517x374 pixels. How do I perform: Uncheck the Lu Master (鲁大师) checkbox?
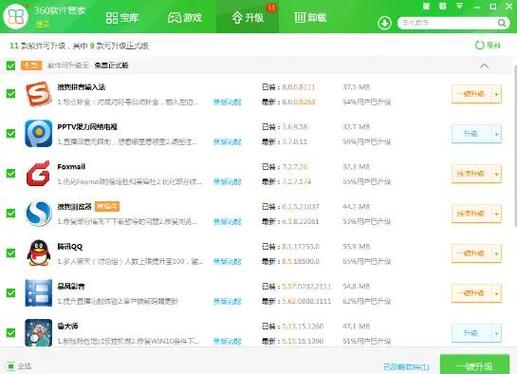coord(11,333)
